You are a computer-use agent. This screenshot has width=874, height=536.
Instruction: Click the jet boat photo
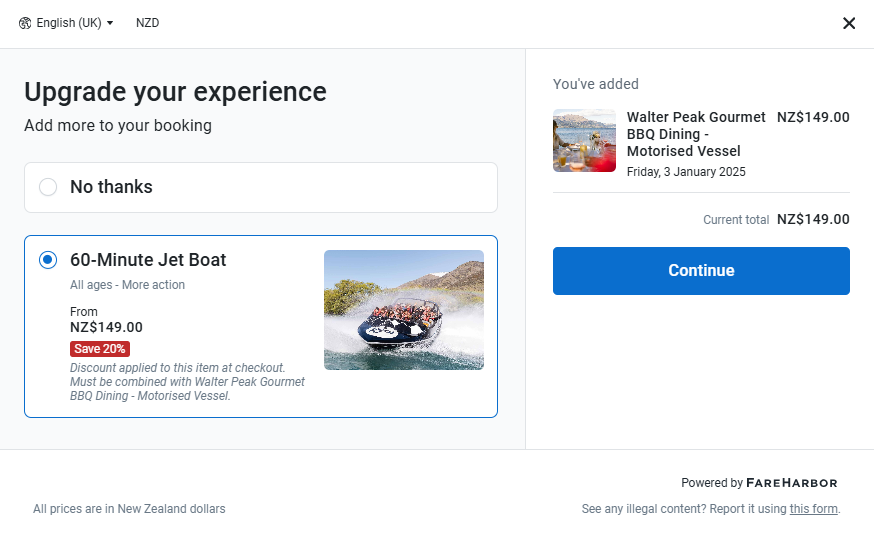pos(403,310)
